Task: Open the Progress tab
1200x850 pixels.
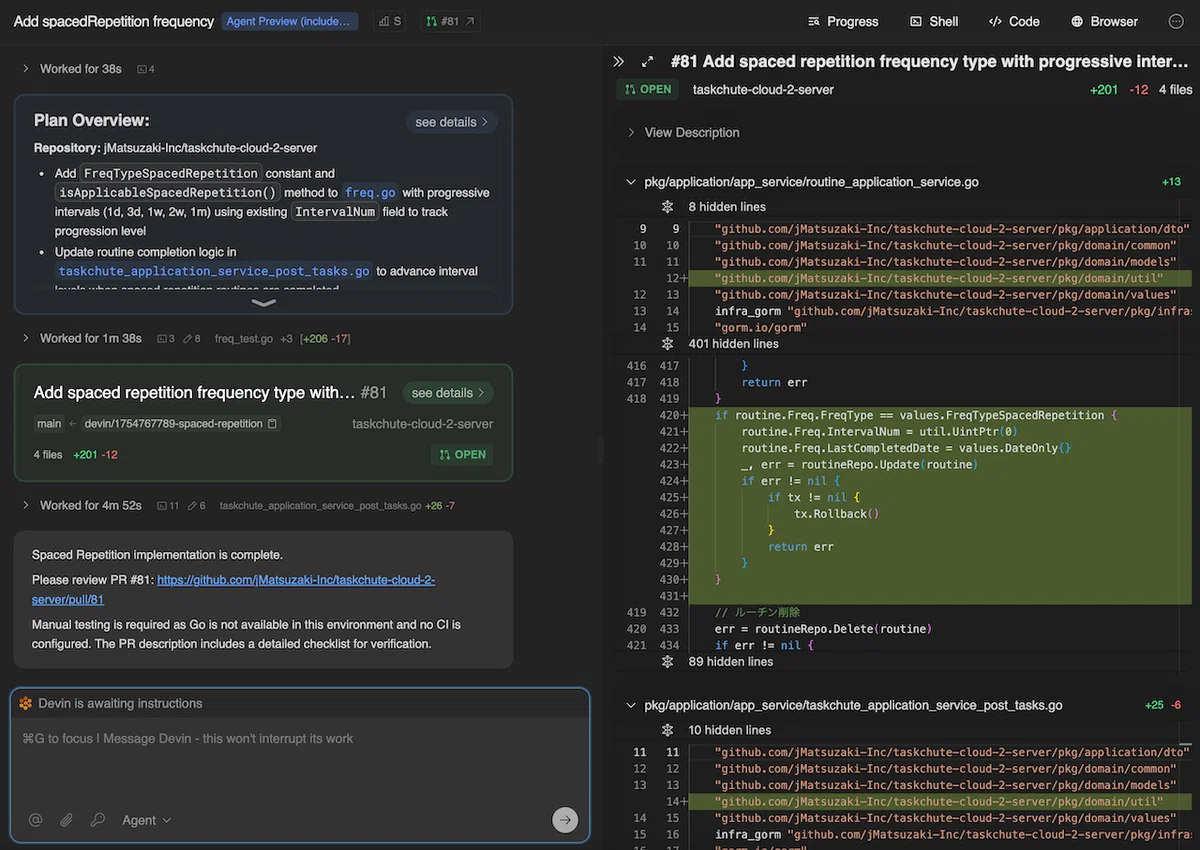Action: click(x=843, y=21)
